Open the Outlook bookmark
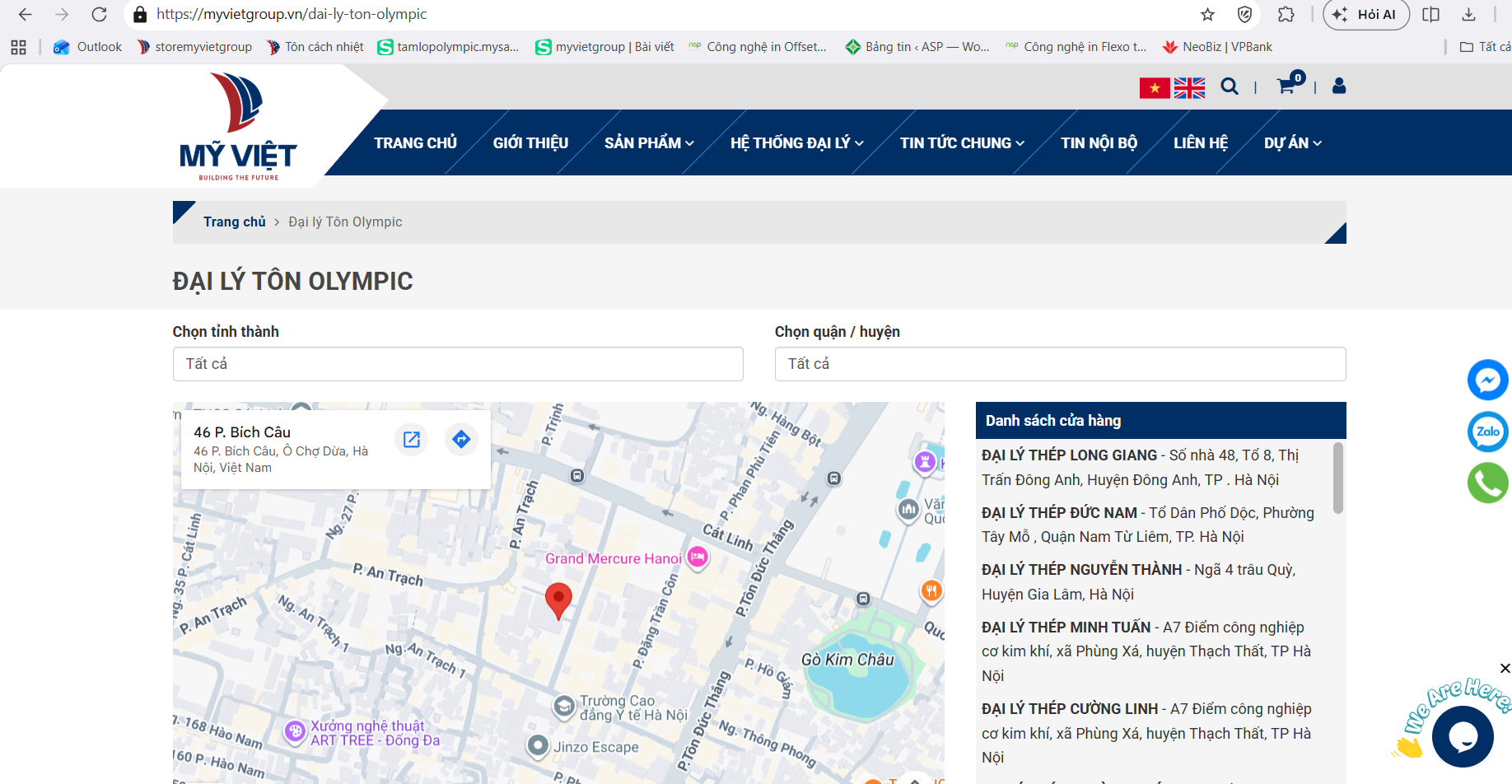This screenshot has height=784, width=1512. [x=87, y=47]
